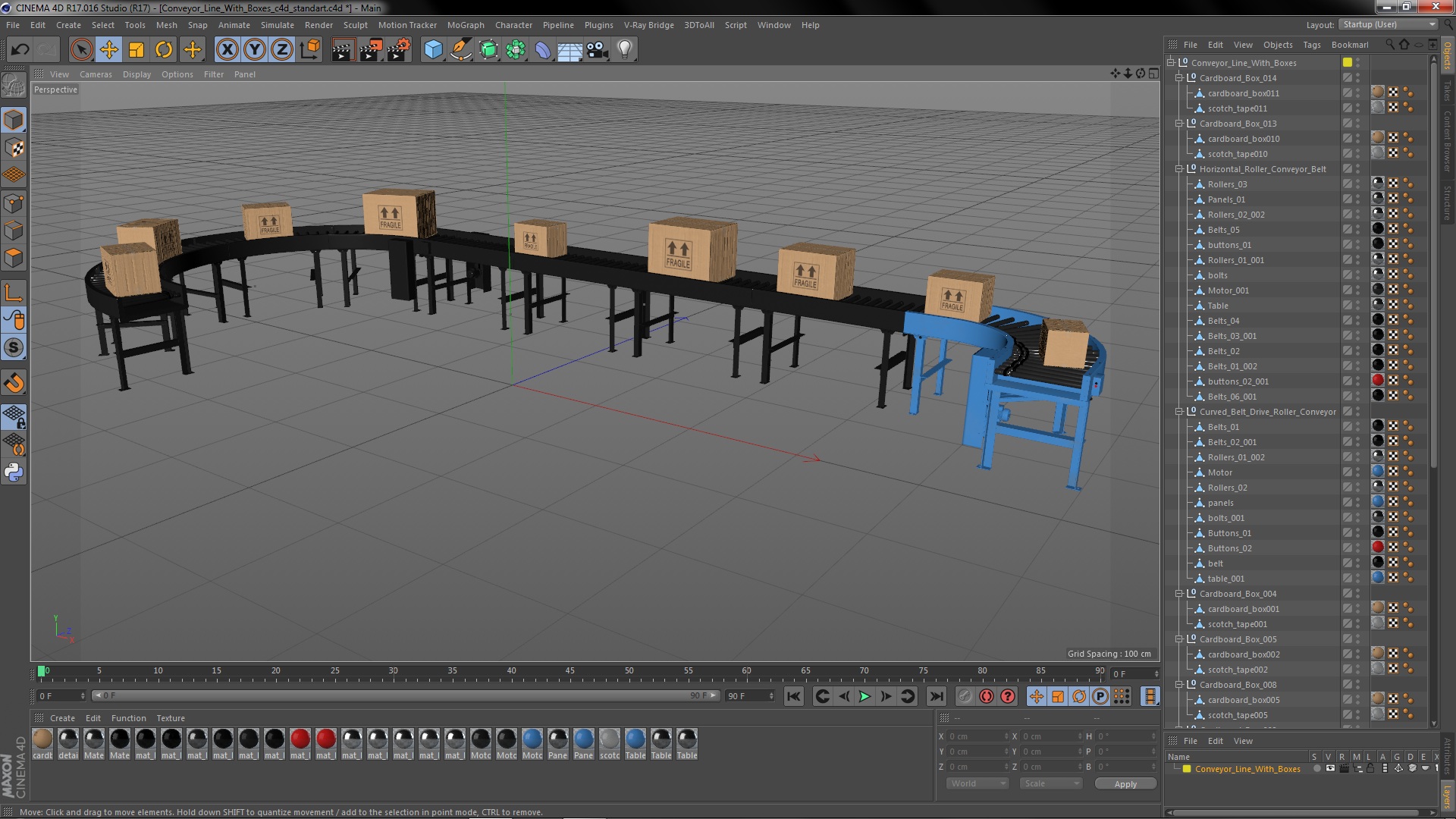1456x819 pixels.
Task: Select the Rotate tool
Action: point(164,50)
